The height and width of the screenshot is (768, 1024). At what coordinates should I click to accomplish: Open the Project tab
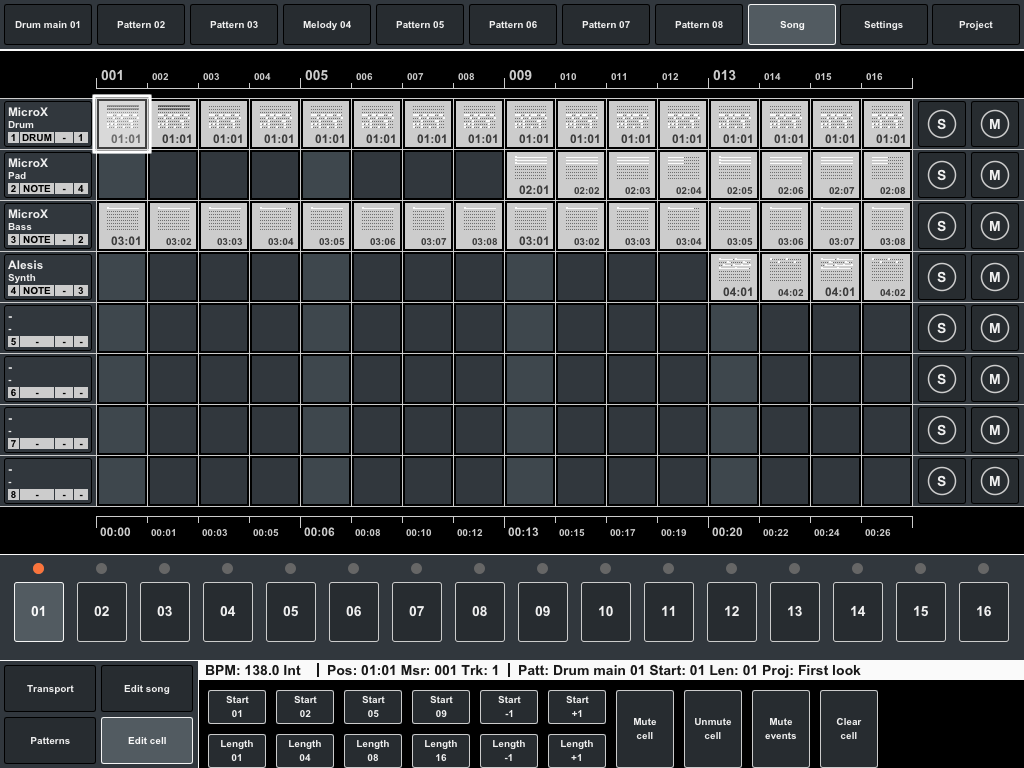pyautogui.click(x=976, y=25)
